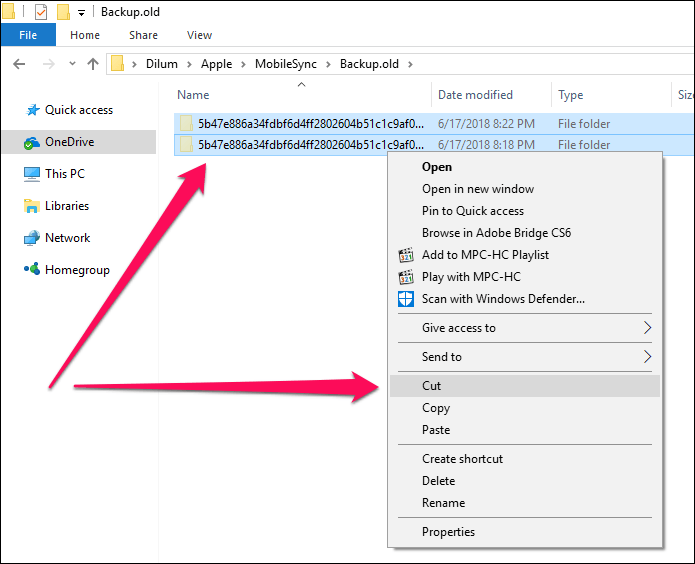Viewport: 695px width, 564px height.
Task: Select the folder modified at 8:18 PM
Action: 434,145
